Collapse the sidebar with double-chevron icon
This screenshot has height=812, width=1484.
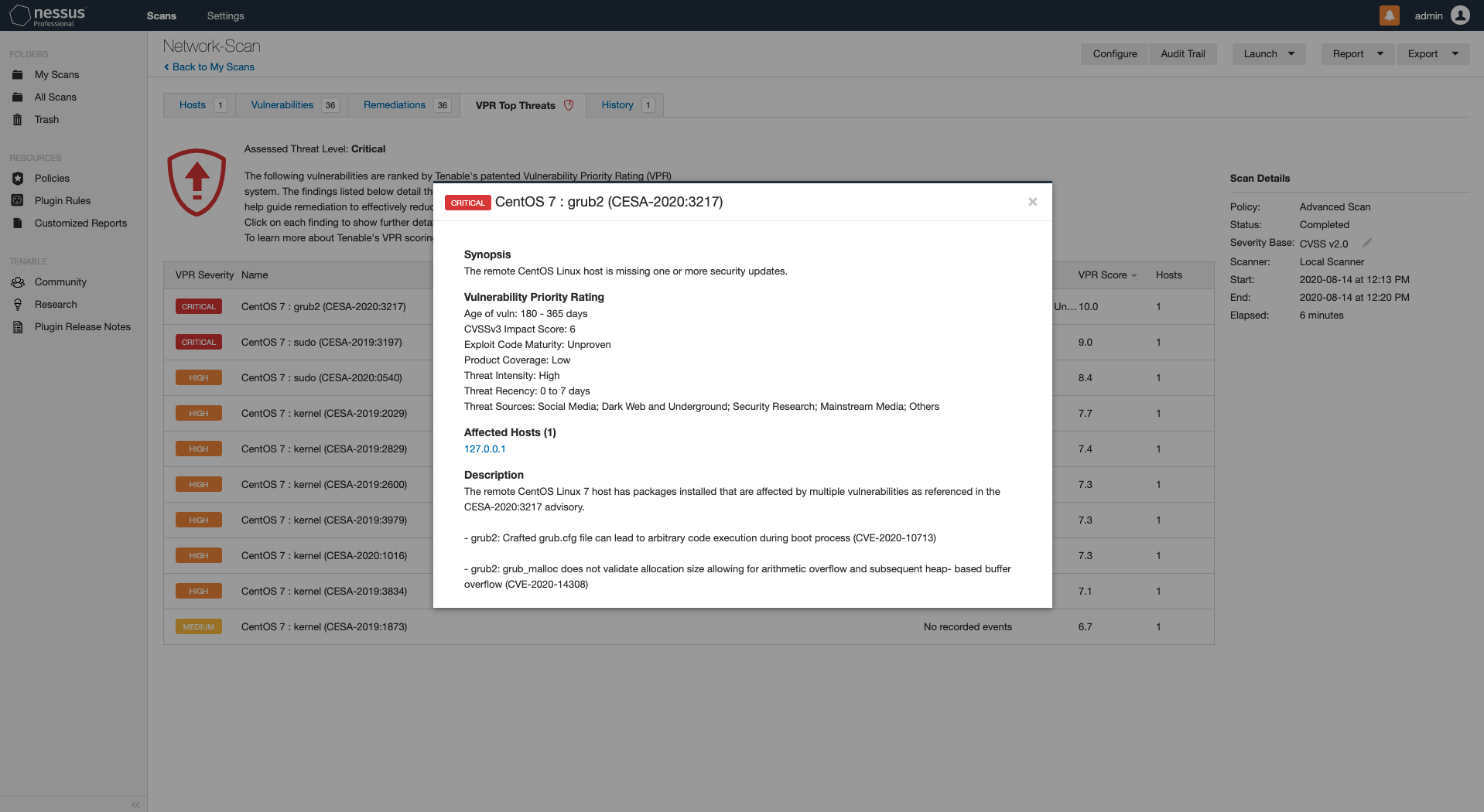point(135,804)
